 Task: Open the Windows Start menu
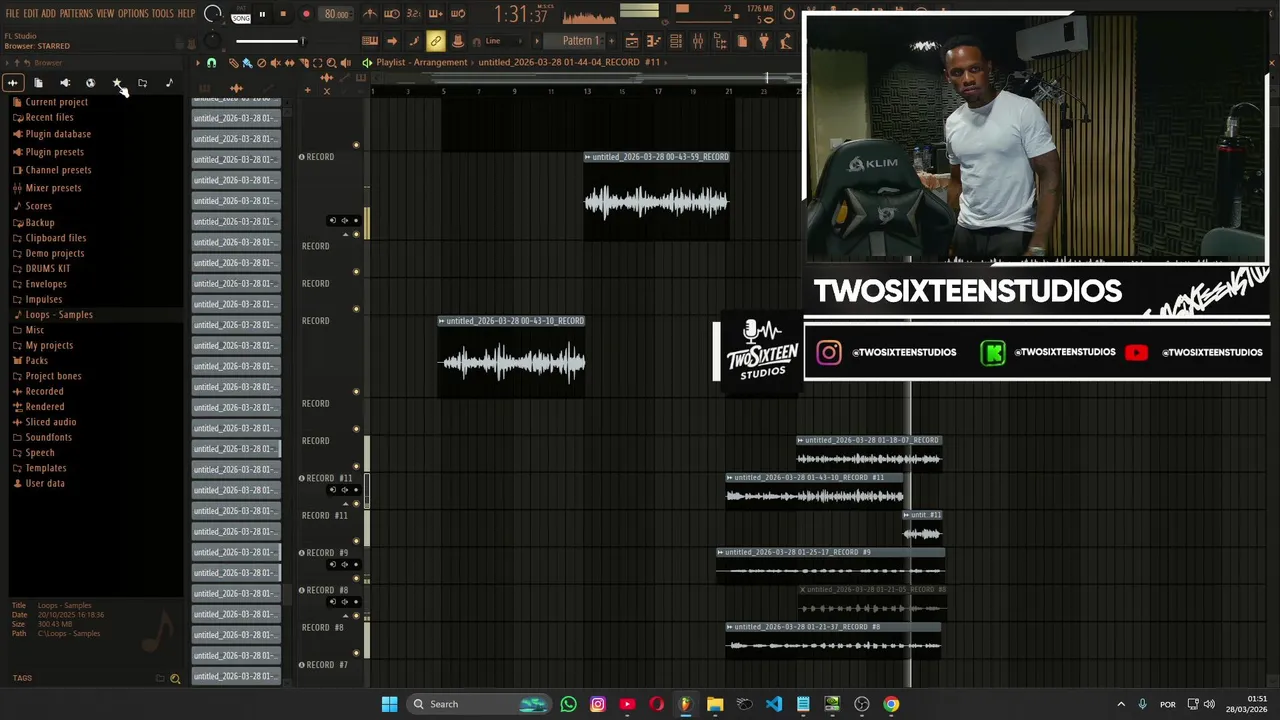389,704
